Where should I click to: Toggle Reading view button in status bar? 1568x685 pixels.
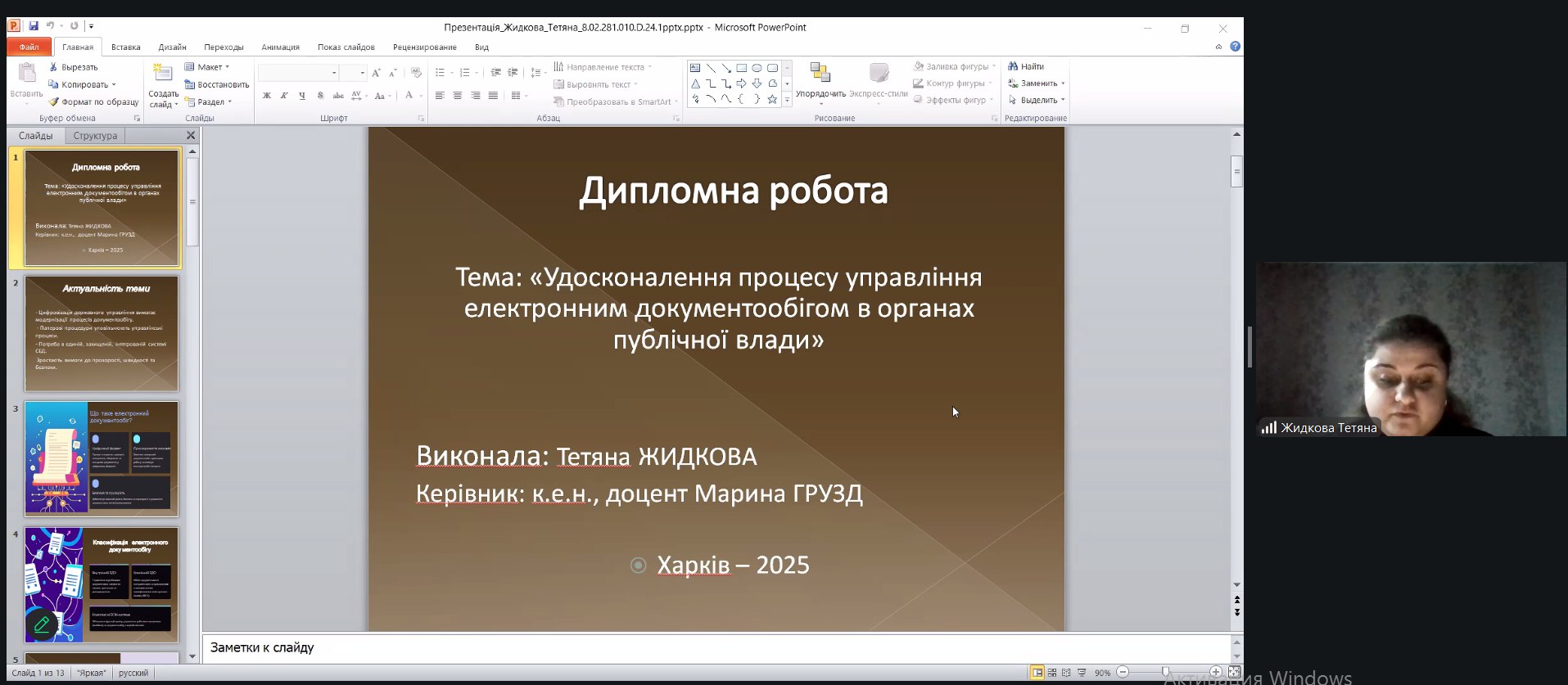click(1066, 673)
